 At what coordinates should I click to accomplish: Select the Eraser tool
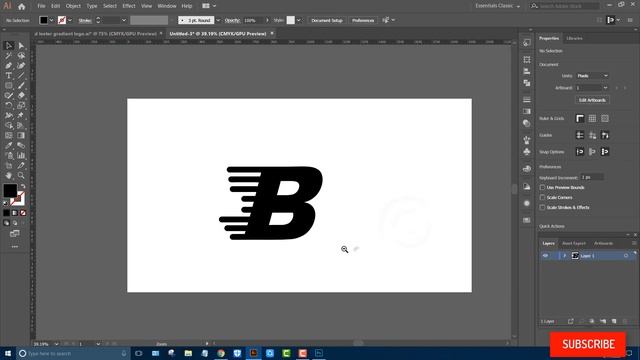[21, 96]
